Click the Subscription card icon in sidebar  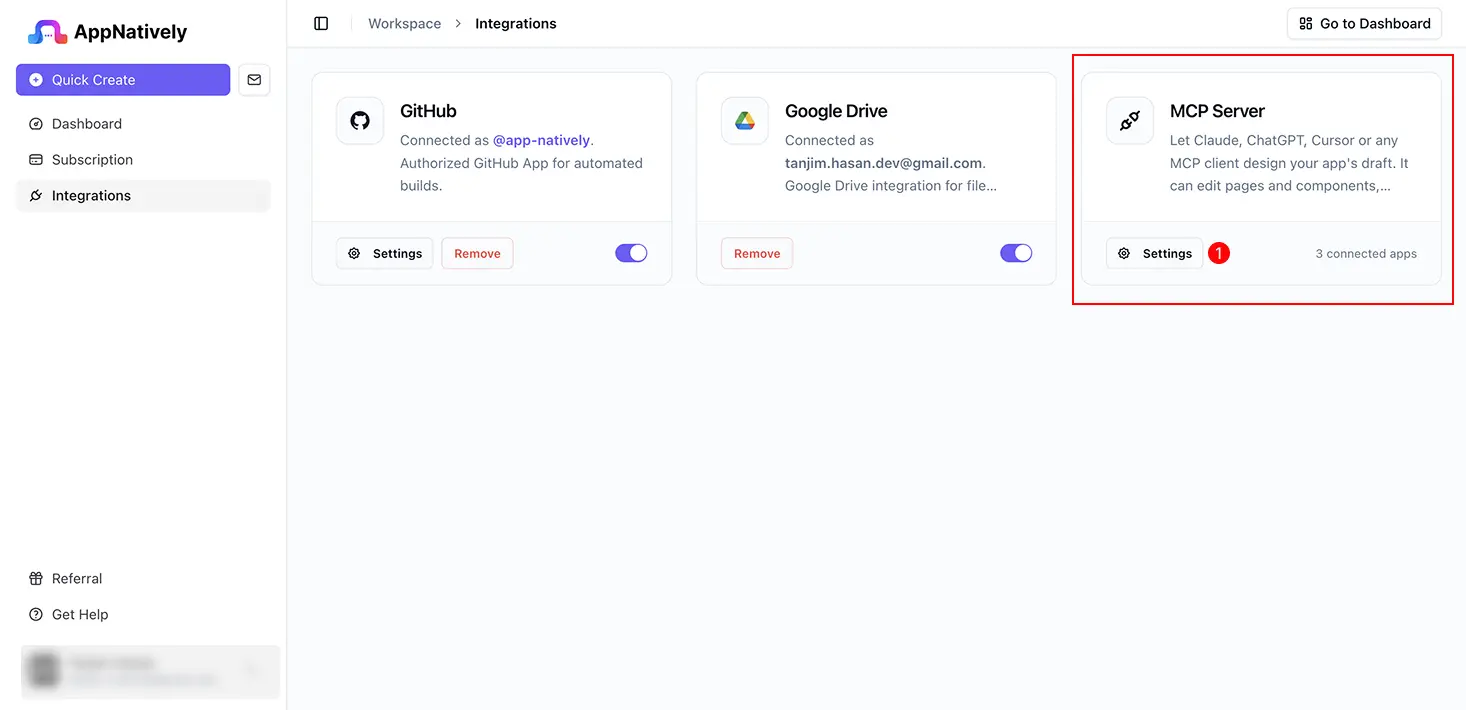click(x=36, y=160)
